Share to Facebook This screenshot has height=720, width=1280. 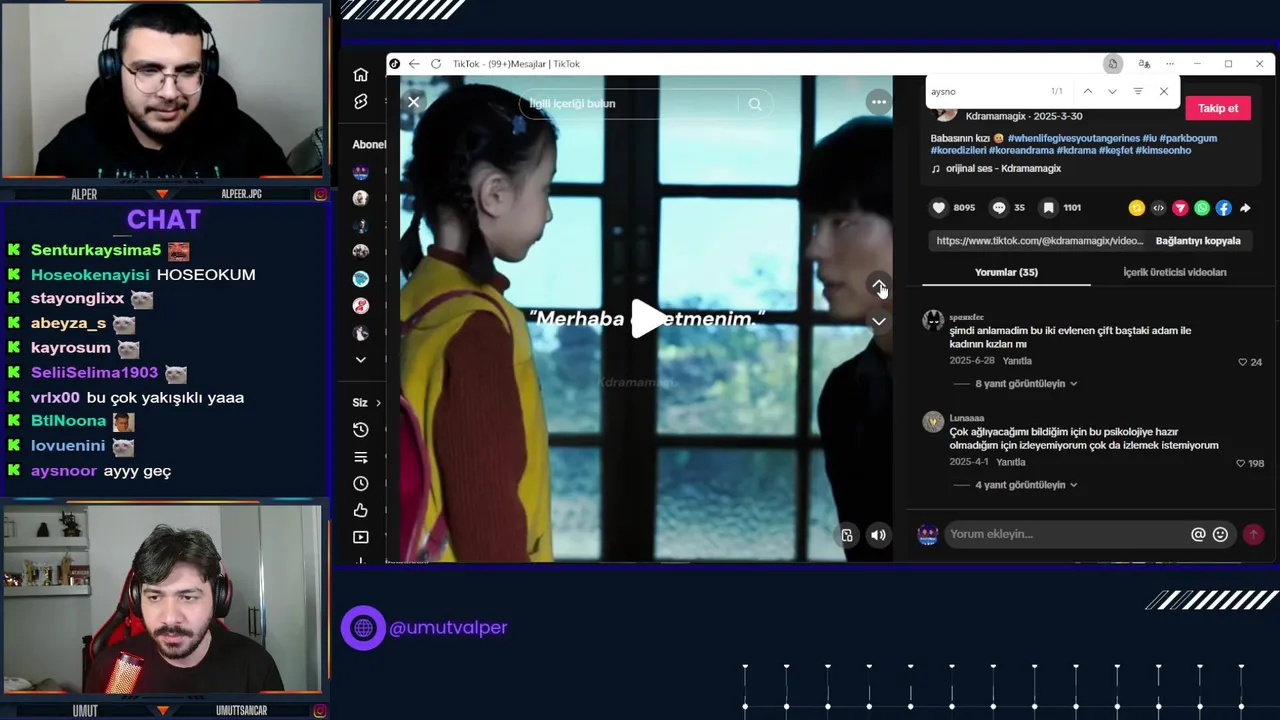tap(1223, 208)
